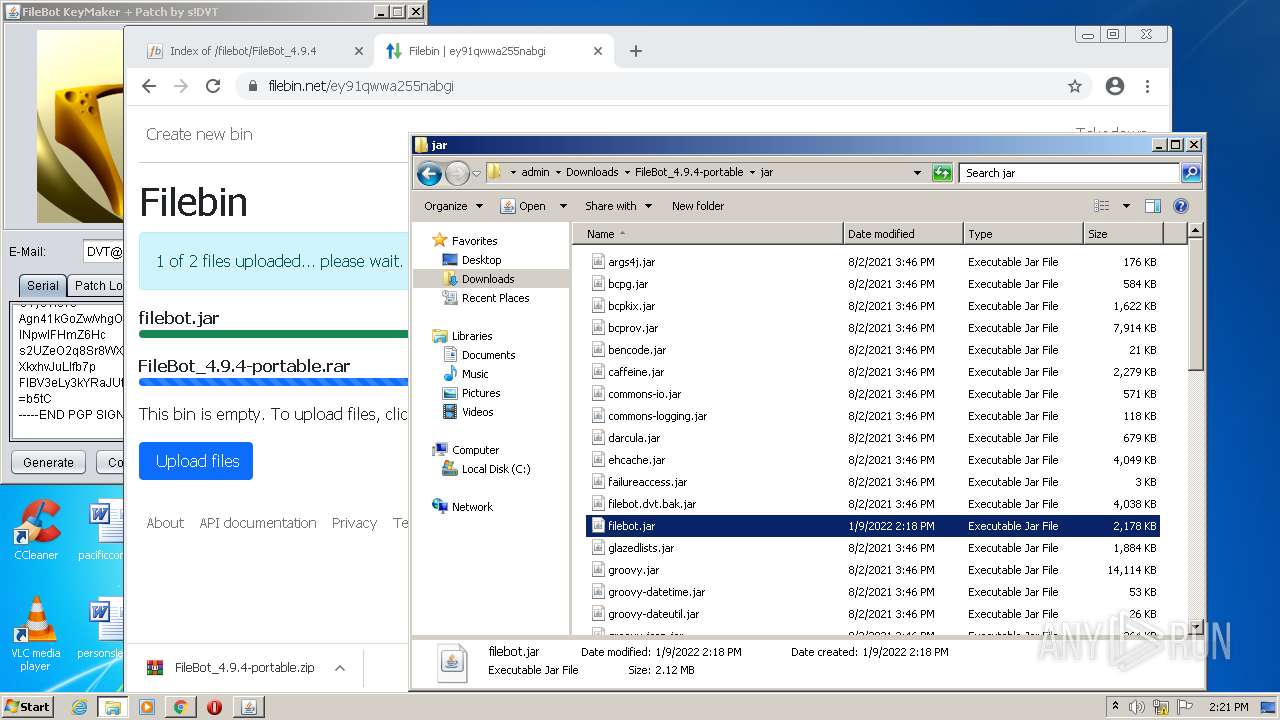Click the Java app icon in taskbar
This screenshot has height=720, width=1280.
click(248, 707)
